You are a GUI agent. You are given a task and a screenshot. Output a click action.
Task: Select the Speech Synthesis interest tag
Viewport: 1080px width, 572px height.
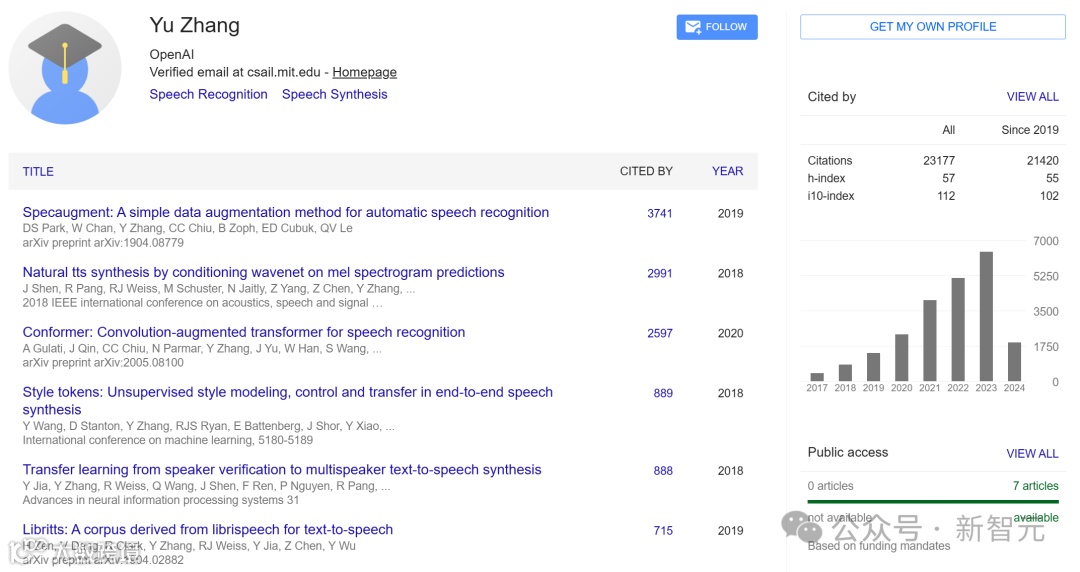point(334,94)
